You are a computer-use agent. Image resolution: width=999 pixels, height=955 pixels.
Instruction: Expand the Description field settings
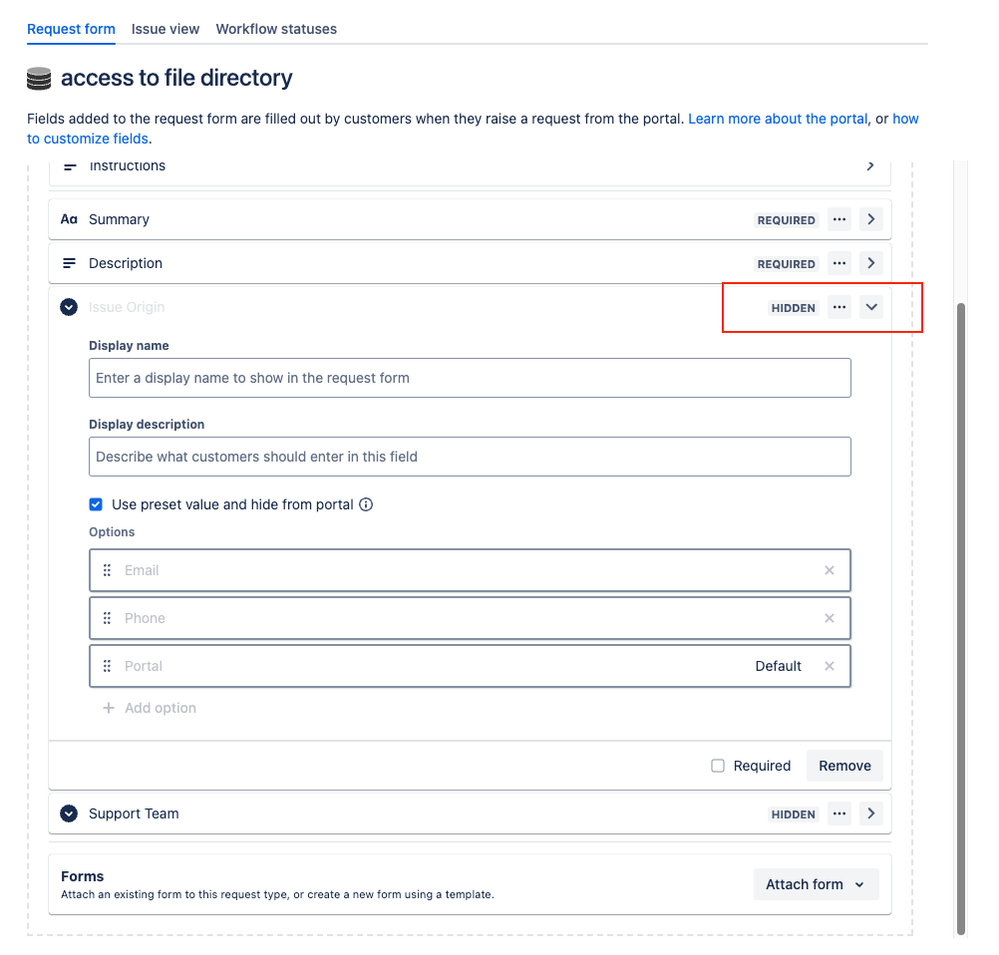871,263
